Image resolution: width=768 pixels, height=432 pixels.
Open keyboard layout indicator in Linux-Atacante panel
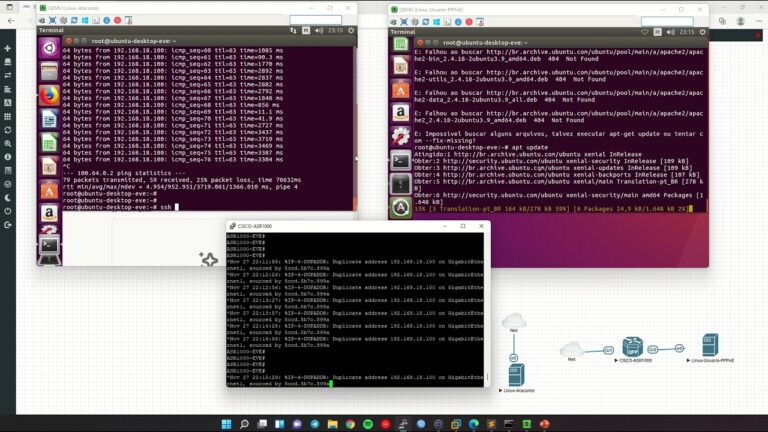click(x=306, y=30)
